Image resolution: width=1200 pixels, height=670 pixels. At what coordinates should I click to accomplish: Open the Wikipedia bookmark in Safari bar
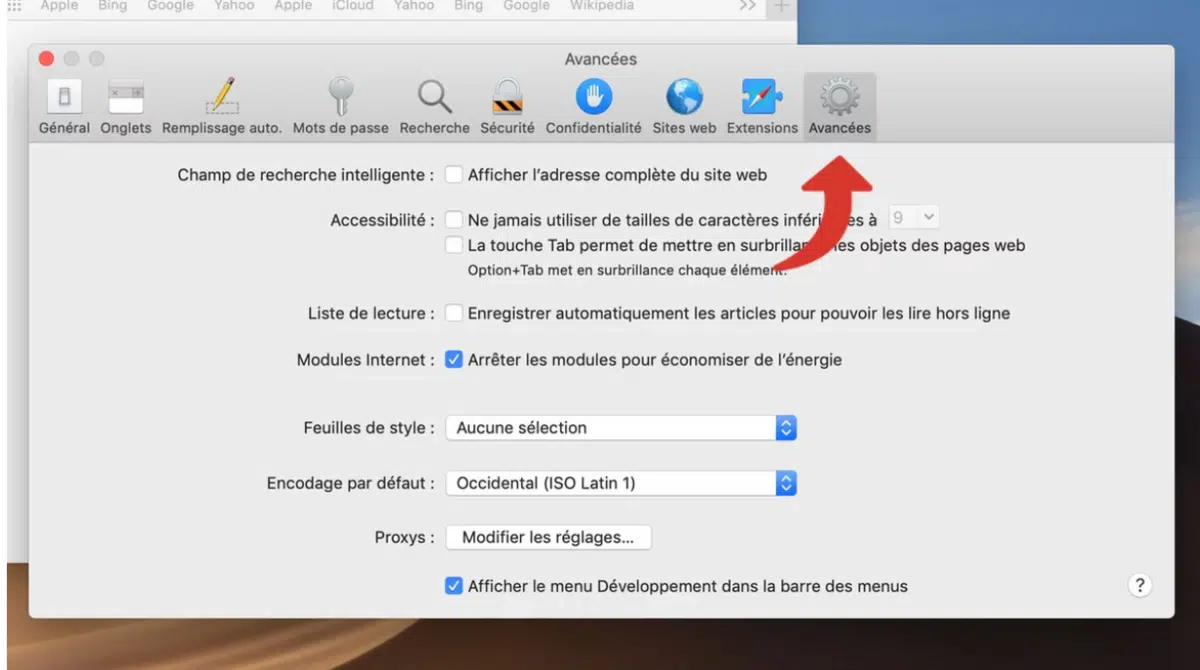[x=602, y=6]
